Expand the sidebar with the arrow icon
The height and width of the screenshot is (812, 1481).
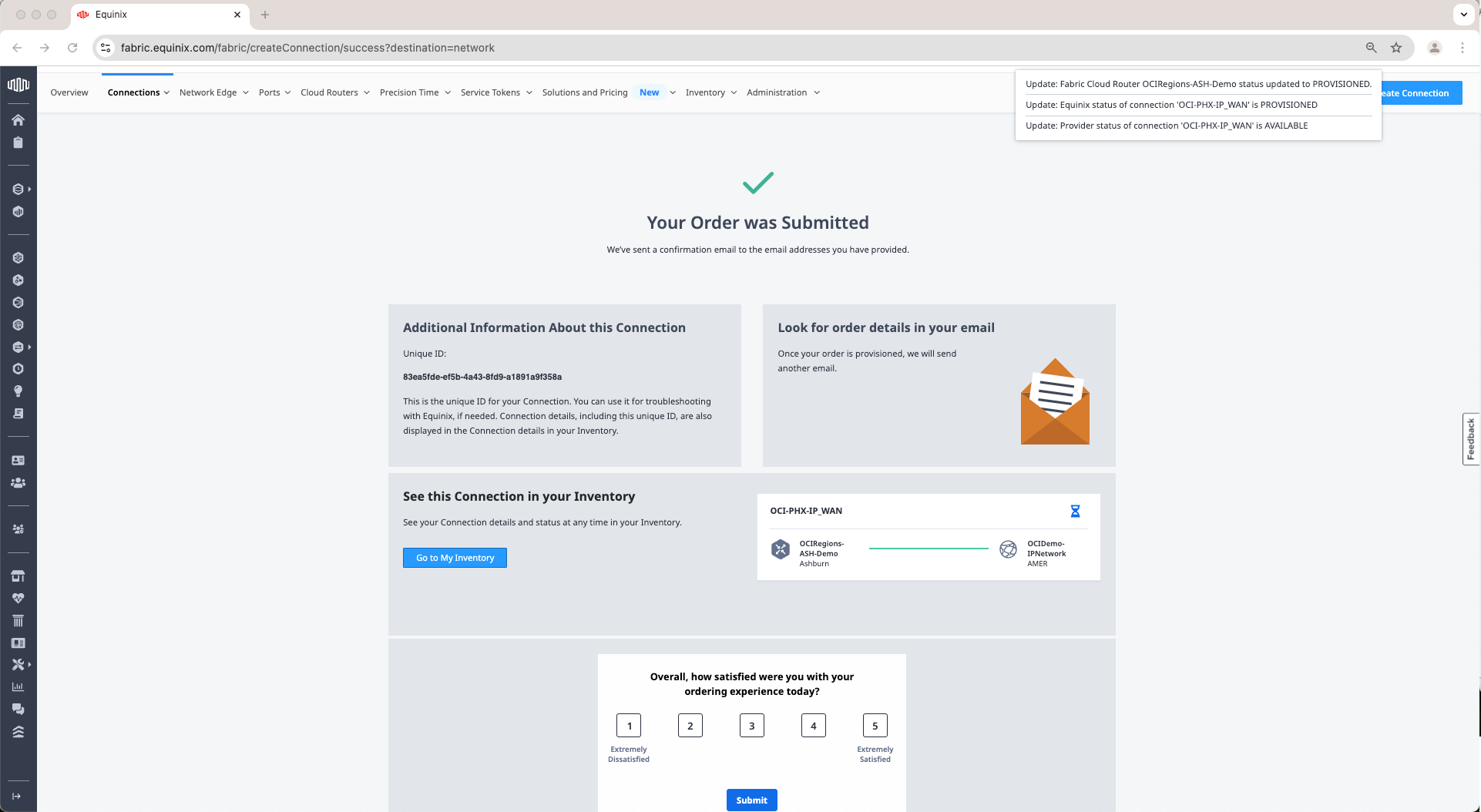point(17,797)
